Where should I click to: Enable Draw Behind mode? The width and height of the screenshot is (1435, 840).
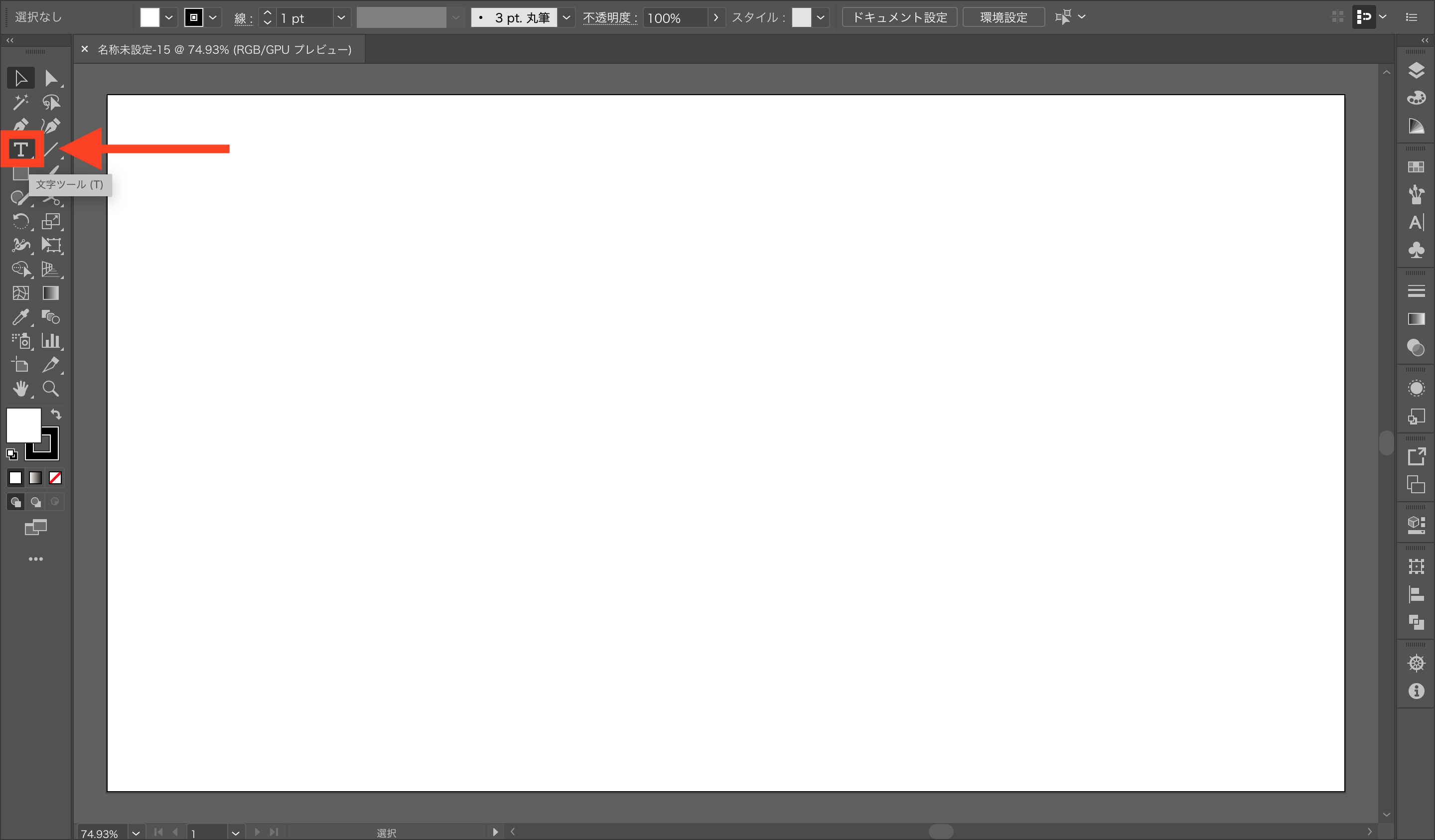point(35,502)
